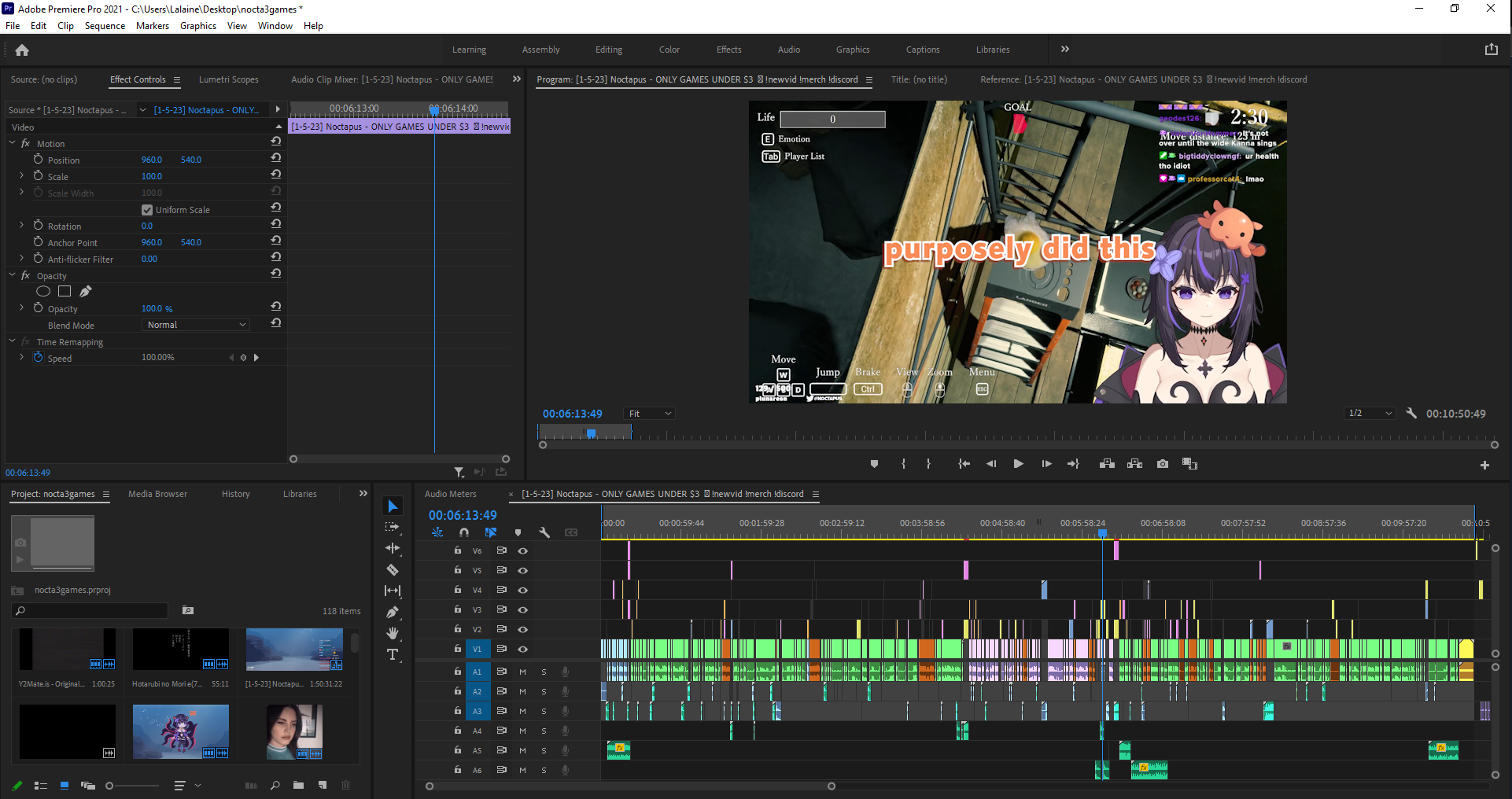
Task: Reset Position parameter
Action: (276, 159)
